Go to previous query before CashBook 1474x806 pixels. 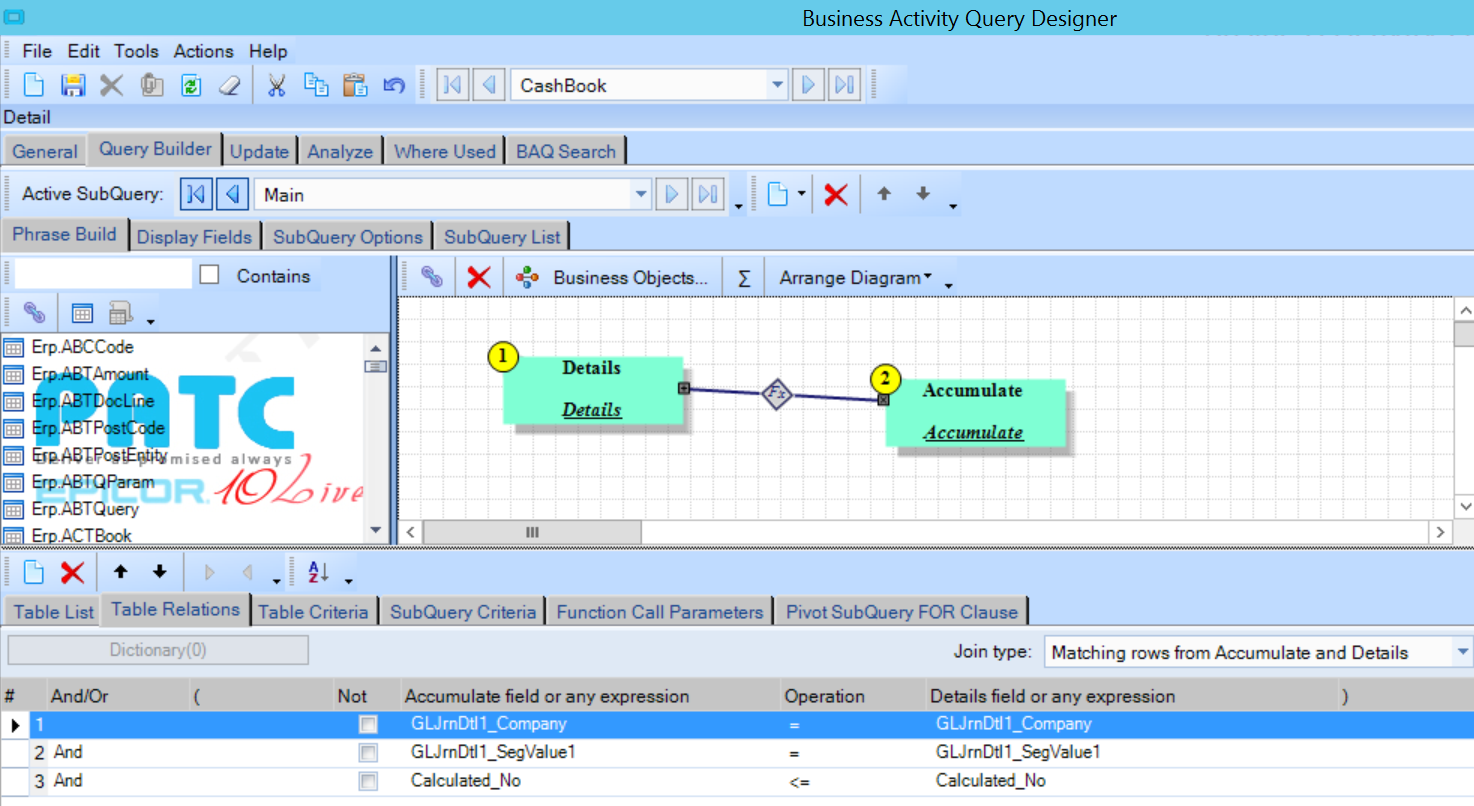pos(489,85)
